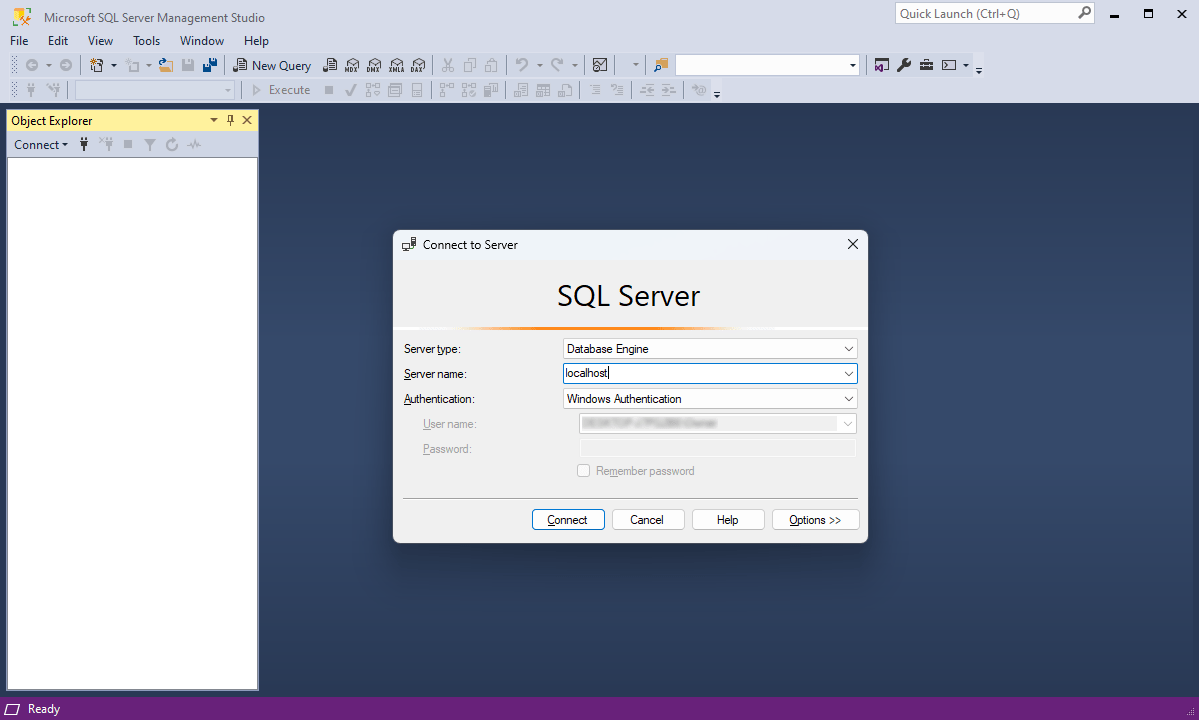1199x720 pixels.
Task: Click the Quick Launch search magnifier icon
Action: click(x=1084, y=13)
